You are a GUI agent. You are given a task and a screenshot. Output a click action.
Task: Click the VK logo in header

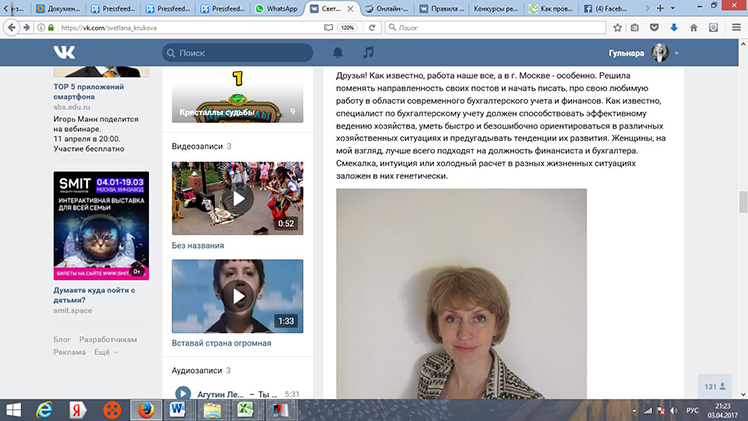tap(64, 52)
